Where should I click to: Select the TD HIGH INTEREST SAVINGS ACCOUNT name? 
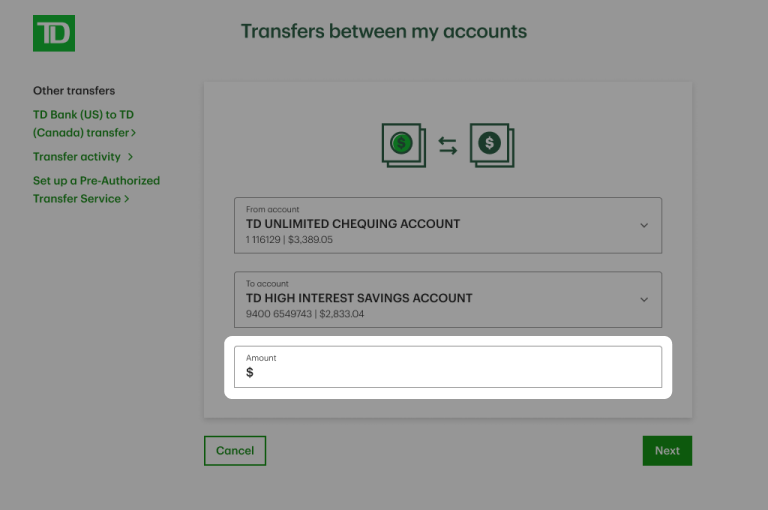click(x=359, y=298)
